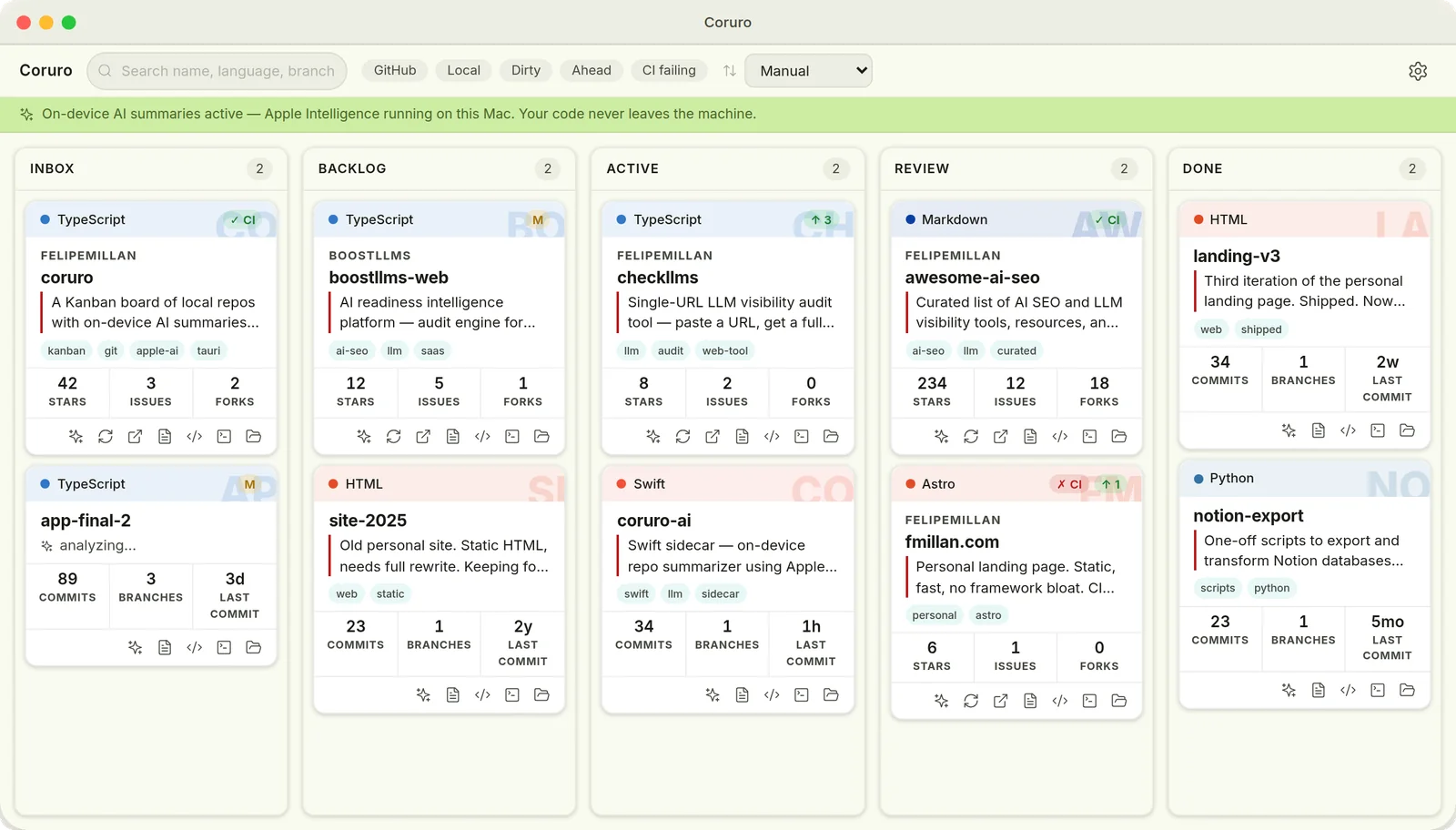Reveal coruro folder in Finder
The width and height of the screenshot is (1456, 830).
point(254,437)
